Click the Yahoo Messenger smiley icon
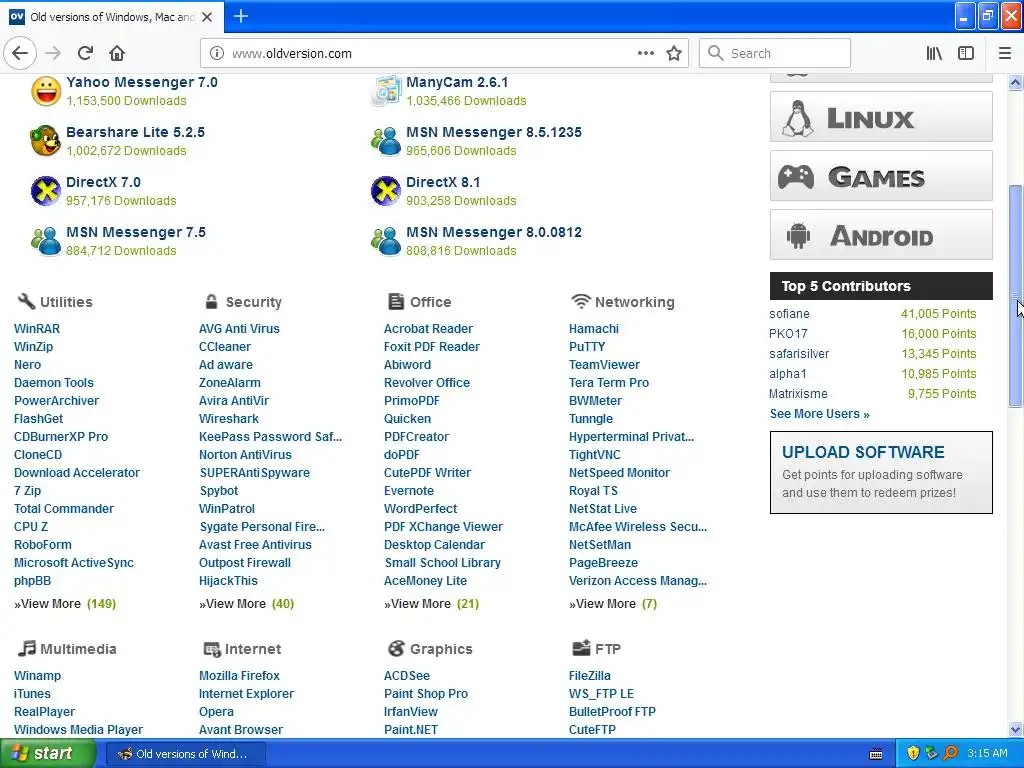 click(x=46, y=91)
